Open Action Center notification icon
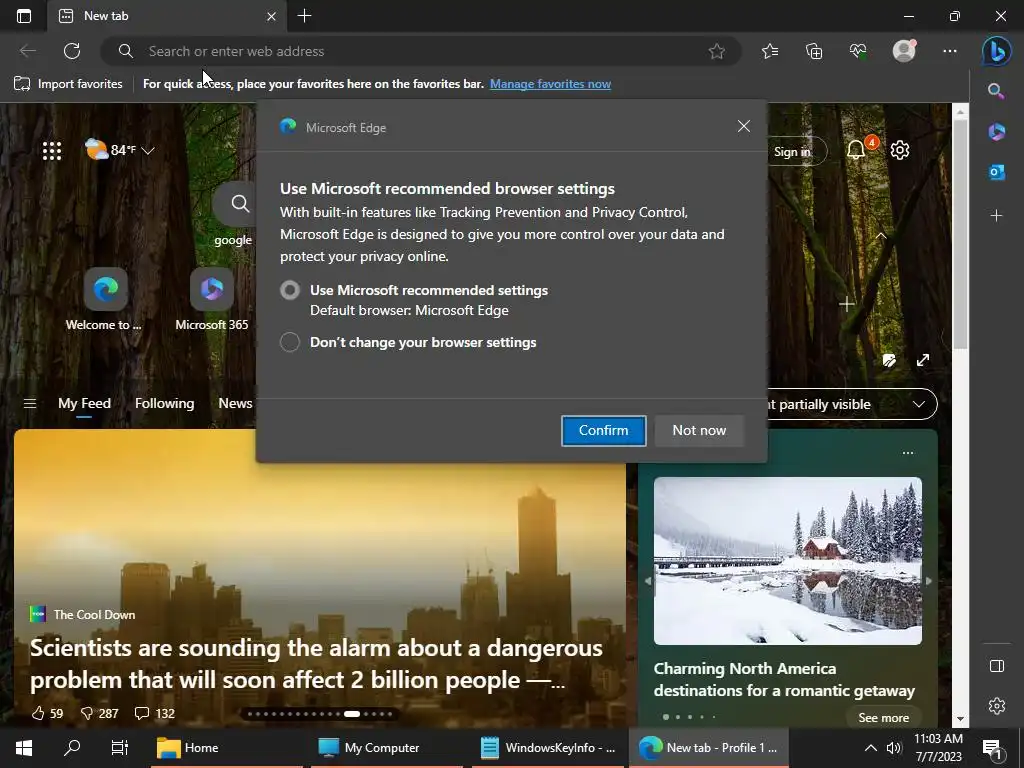This screenshot has height=768, width=1024. coord(992,750)
